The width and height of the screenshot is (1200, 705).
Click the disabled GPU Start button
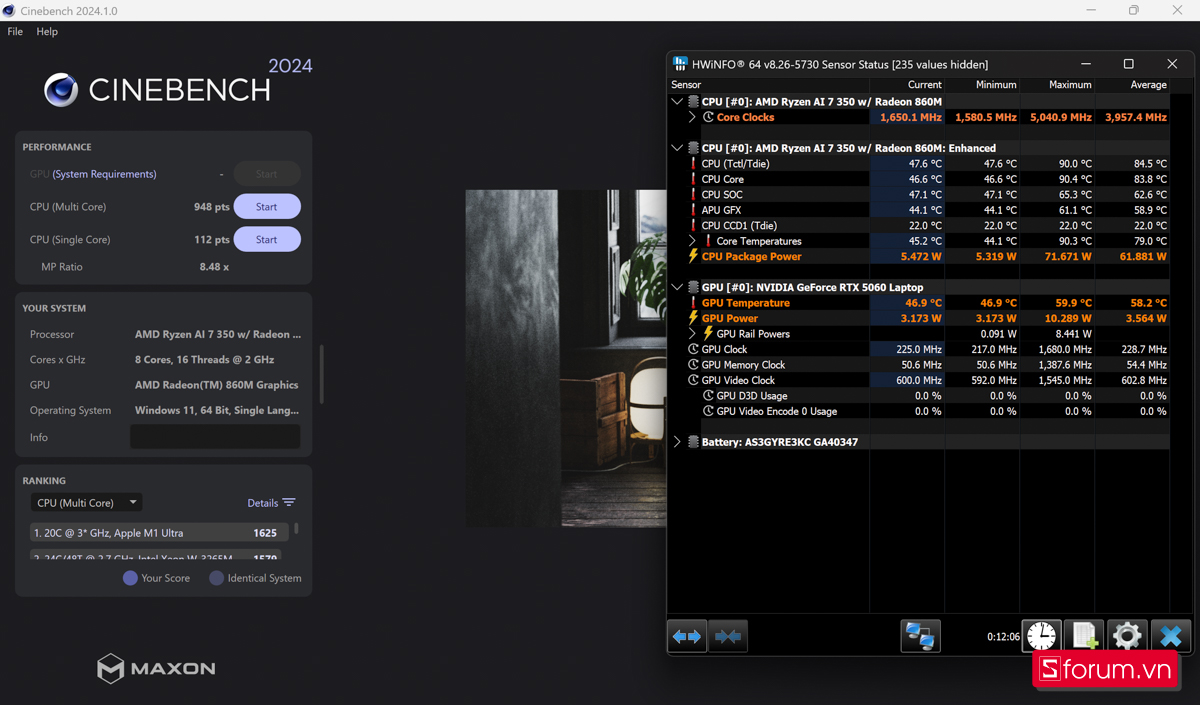(x=267, y=174)
